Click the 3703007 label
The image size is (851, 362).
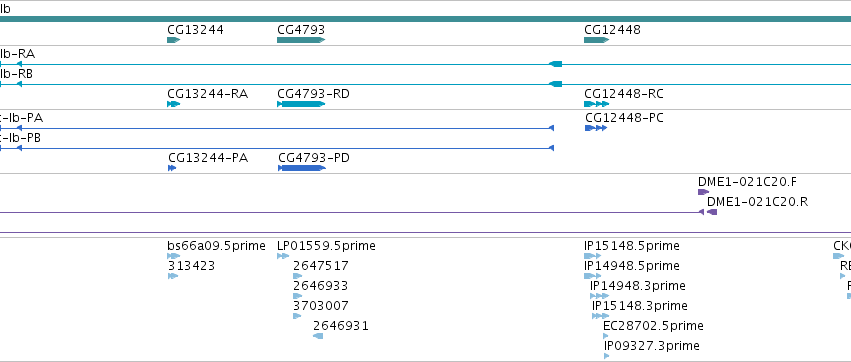(321, 306)
